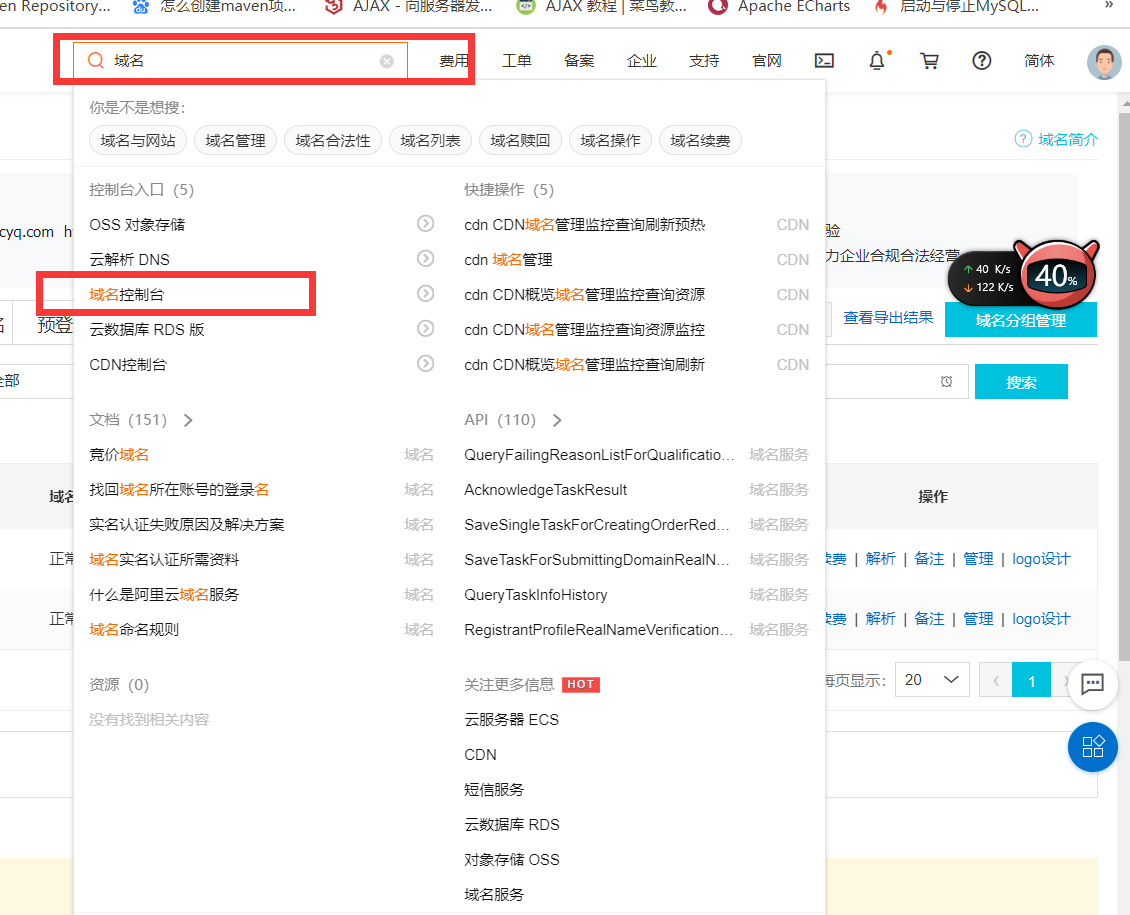Screen dimensions: 1130x915
Task: Click 查看导出结果 link
Action: click(x=888, y=318)
